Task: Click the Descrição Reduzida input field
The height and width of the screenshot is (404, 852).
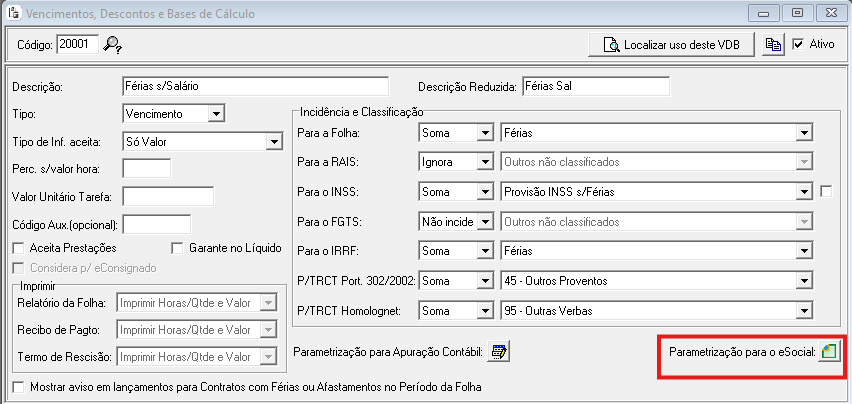Action: coord(595,86)
